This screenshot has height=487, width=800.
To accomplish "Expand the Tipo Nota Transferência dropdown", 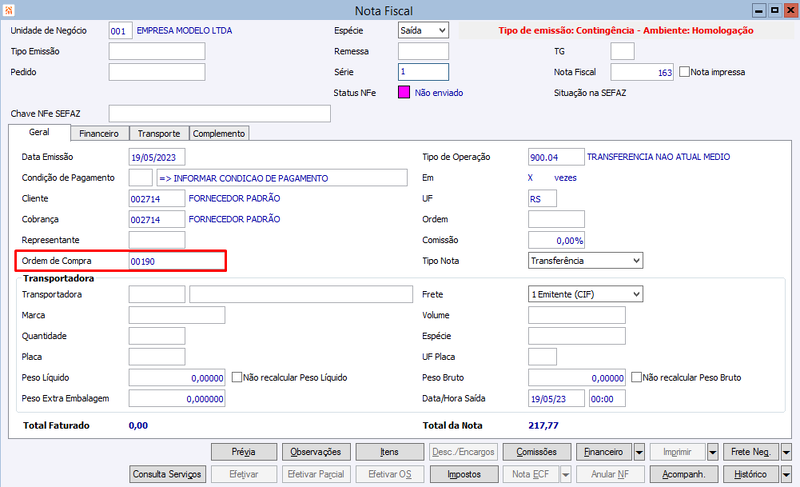I will tap(585, 261).
